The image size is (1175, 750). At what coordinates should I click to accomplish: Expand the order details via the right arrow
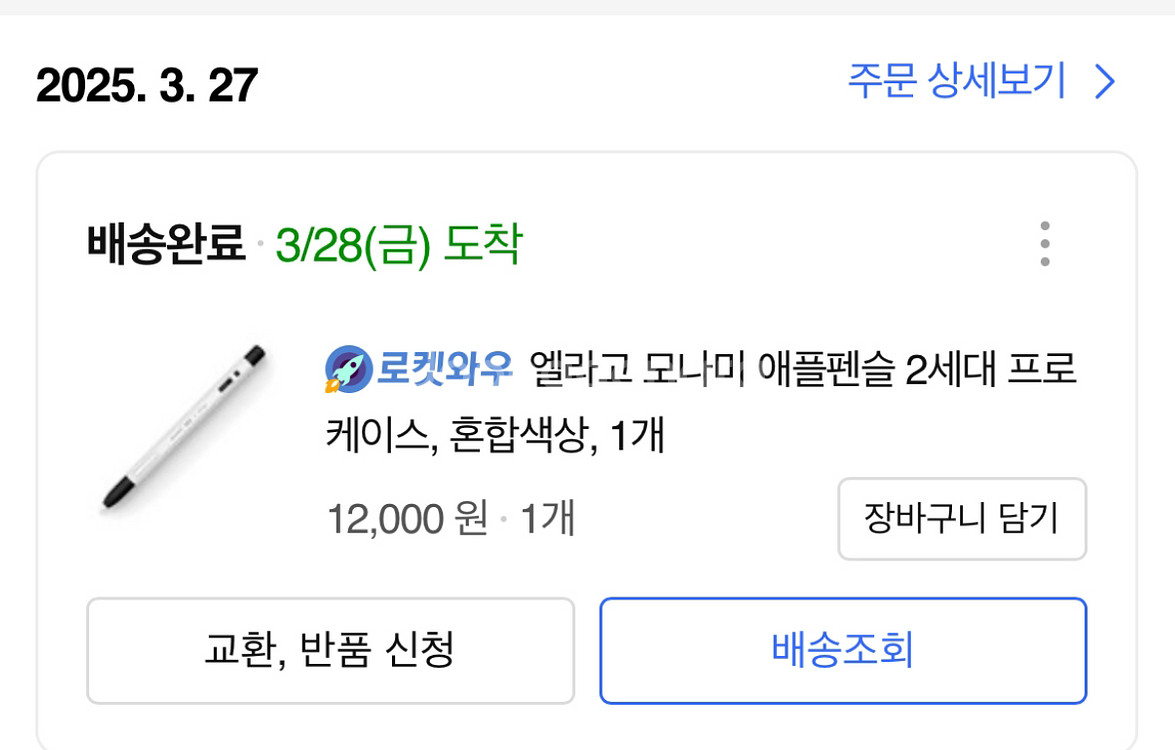click(1102, 81)
